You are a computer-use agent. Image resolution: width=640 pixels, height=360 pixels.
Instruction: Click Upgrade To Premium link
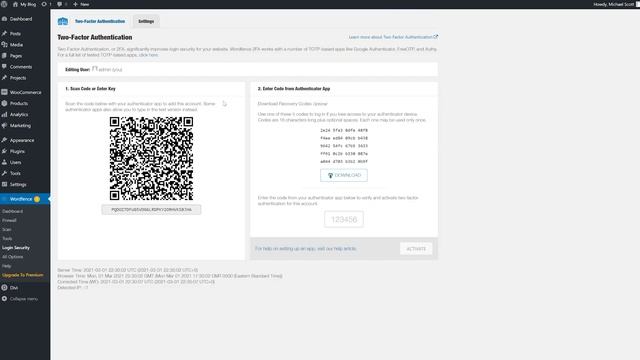22,275
